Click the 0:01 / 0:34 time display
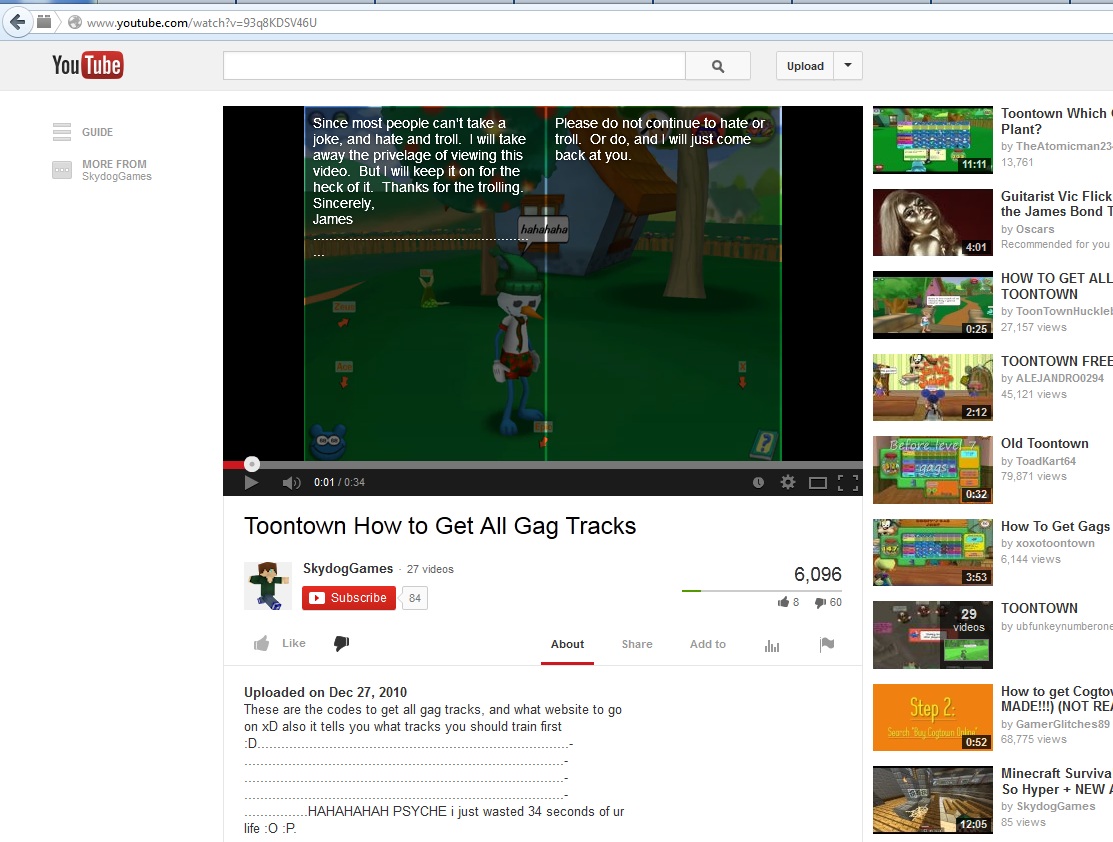Screen dimensions: 1113x842 point(339,483)
